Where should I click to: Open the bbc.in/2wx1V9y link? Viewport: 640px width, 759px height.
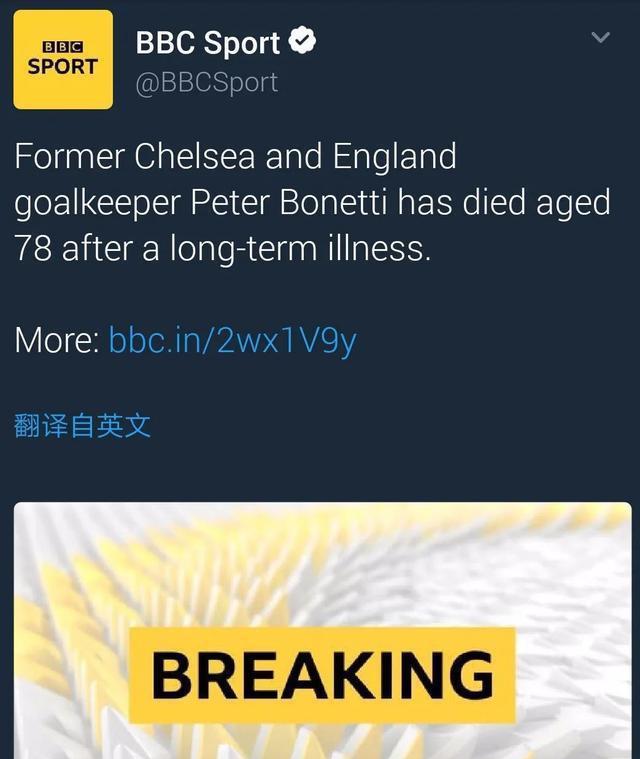(x=233, y=341)
